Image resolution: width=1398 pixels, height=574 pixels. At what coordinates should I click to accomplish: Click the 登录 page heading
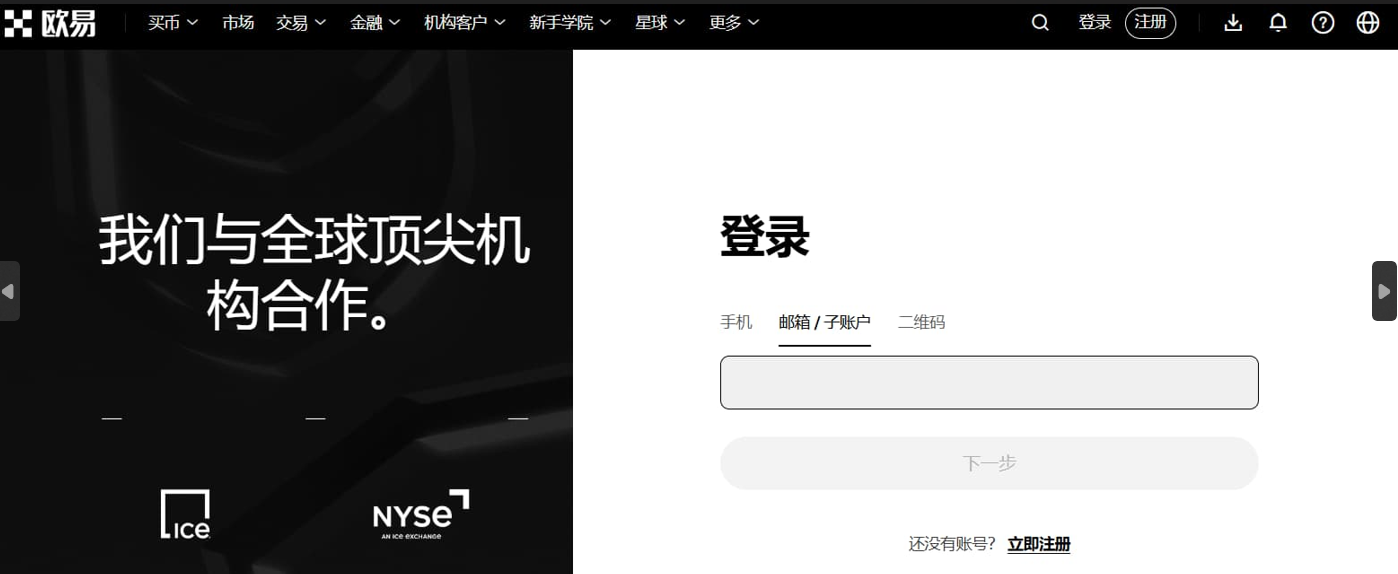coord(764,237)
